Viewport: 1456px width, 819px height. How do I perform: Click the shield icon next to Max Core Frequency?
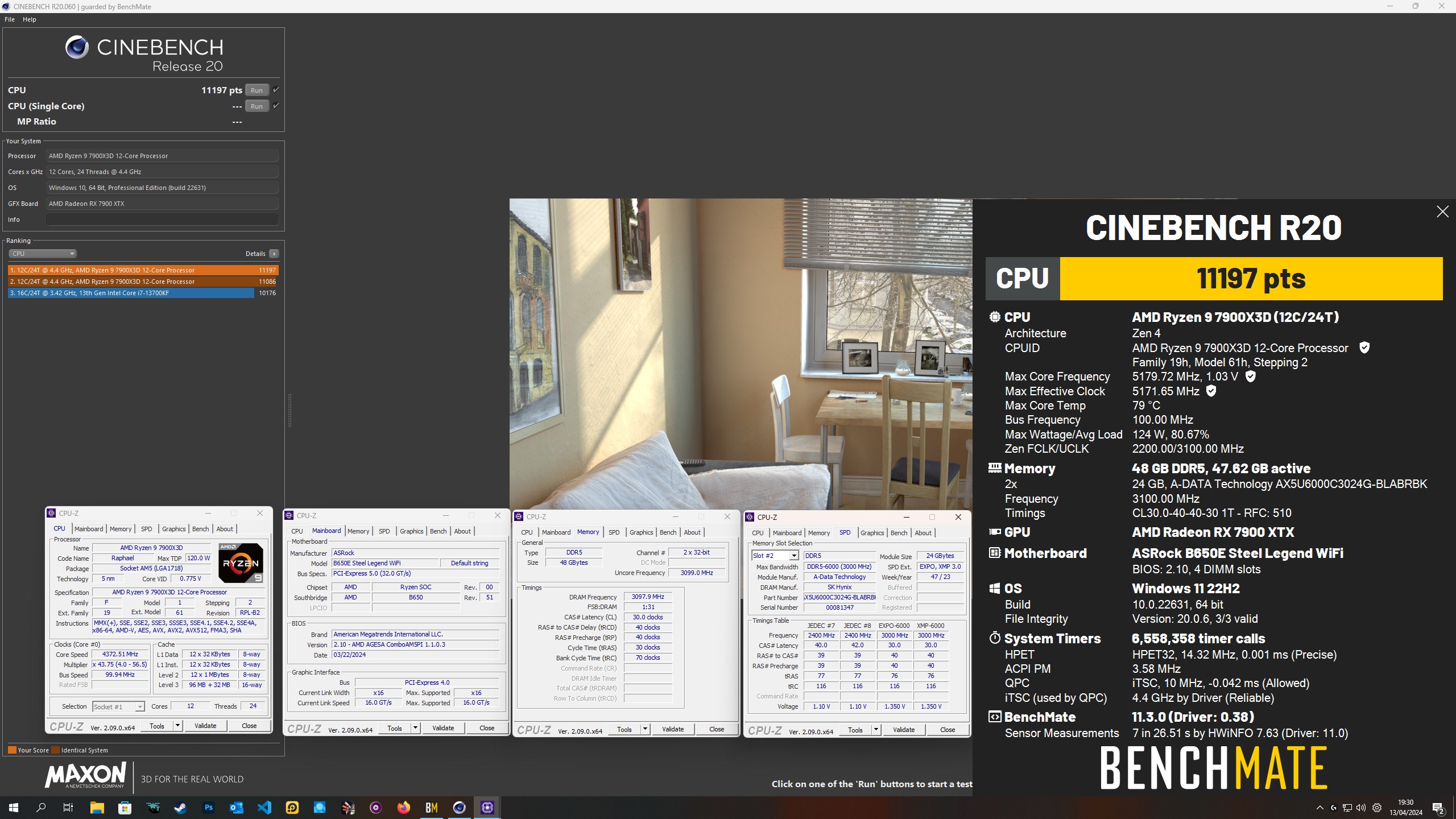click(x=1251, y=376)
